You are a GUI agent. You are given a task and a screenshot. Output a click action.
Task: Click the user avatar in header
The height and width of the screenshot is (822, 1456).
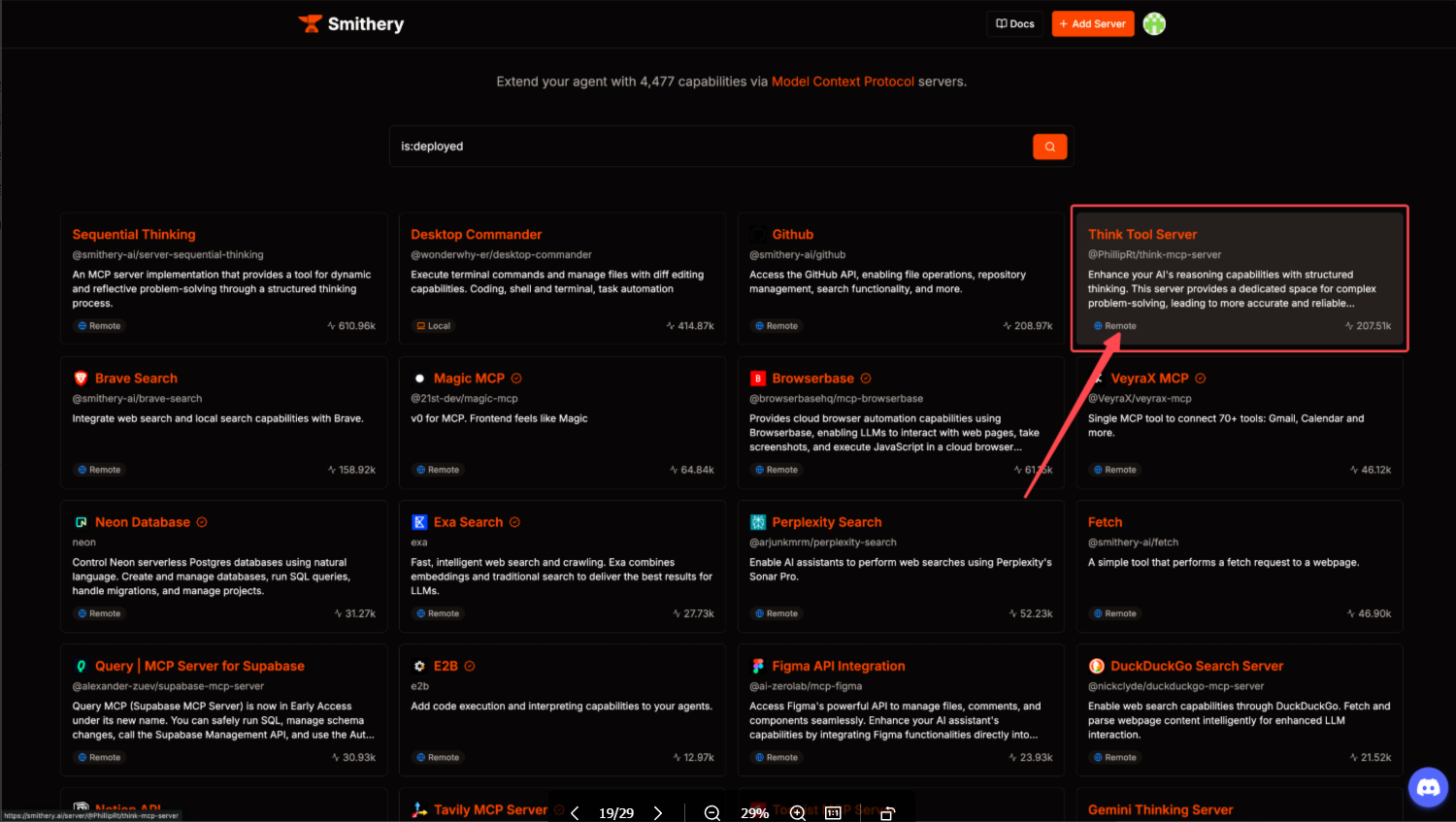[x=1154, y=24]
